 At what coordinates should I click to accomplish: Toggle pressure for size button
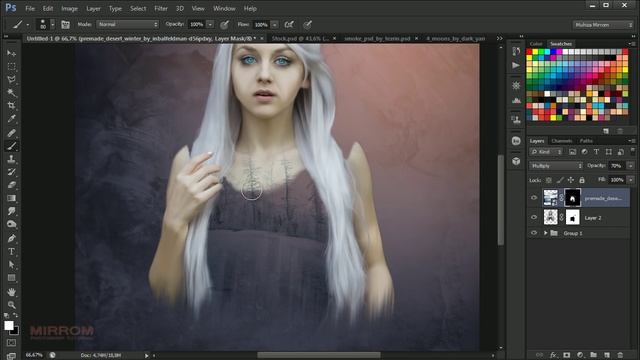point(308,24)
